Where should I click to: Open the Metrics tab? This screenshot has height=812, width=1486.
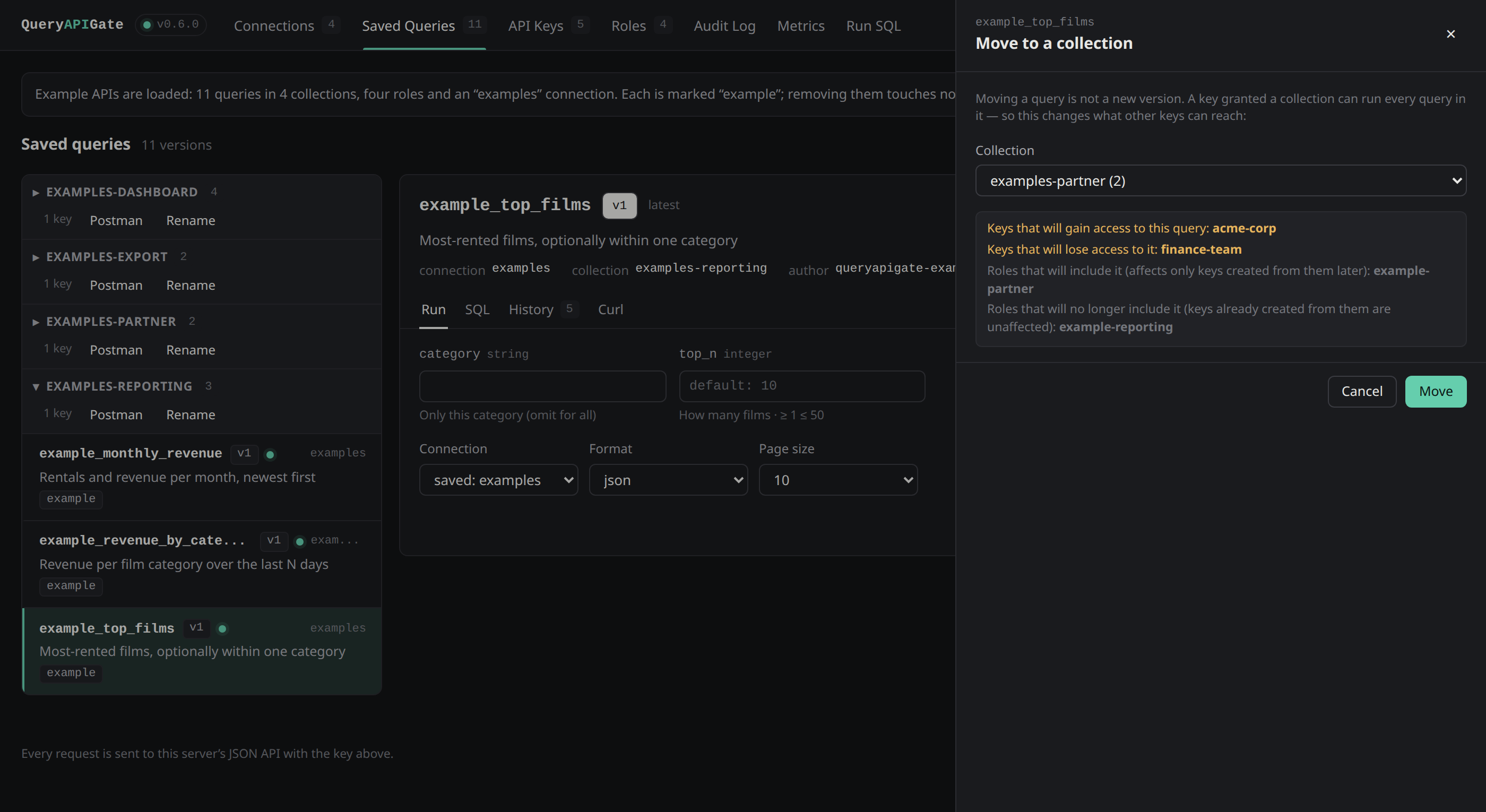pos(801,25)
